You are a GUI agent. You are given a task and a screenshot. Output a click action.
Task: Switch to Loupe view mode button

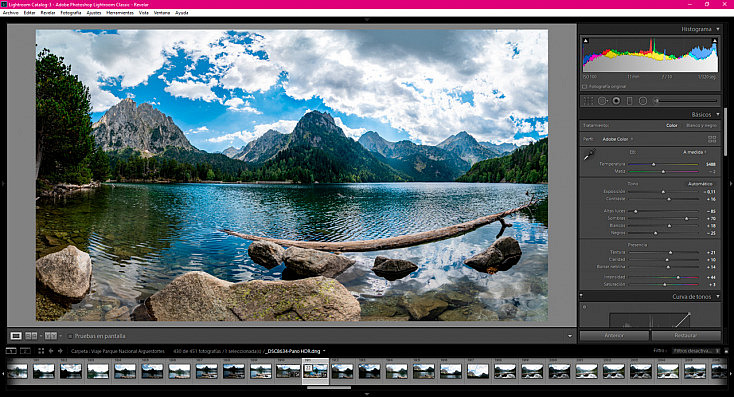point(16,336)
